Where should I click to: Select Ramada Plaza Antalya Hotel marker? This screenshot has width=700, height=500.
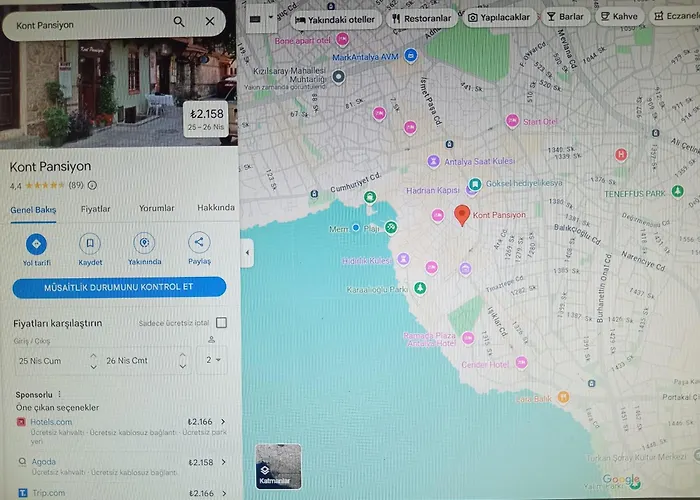468,338
